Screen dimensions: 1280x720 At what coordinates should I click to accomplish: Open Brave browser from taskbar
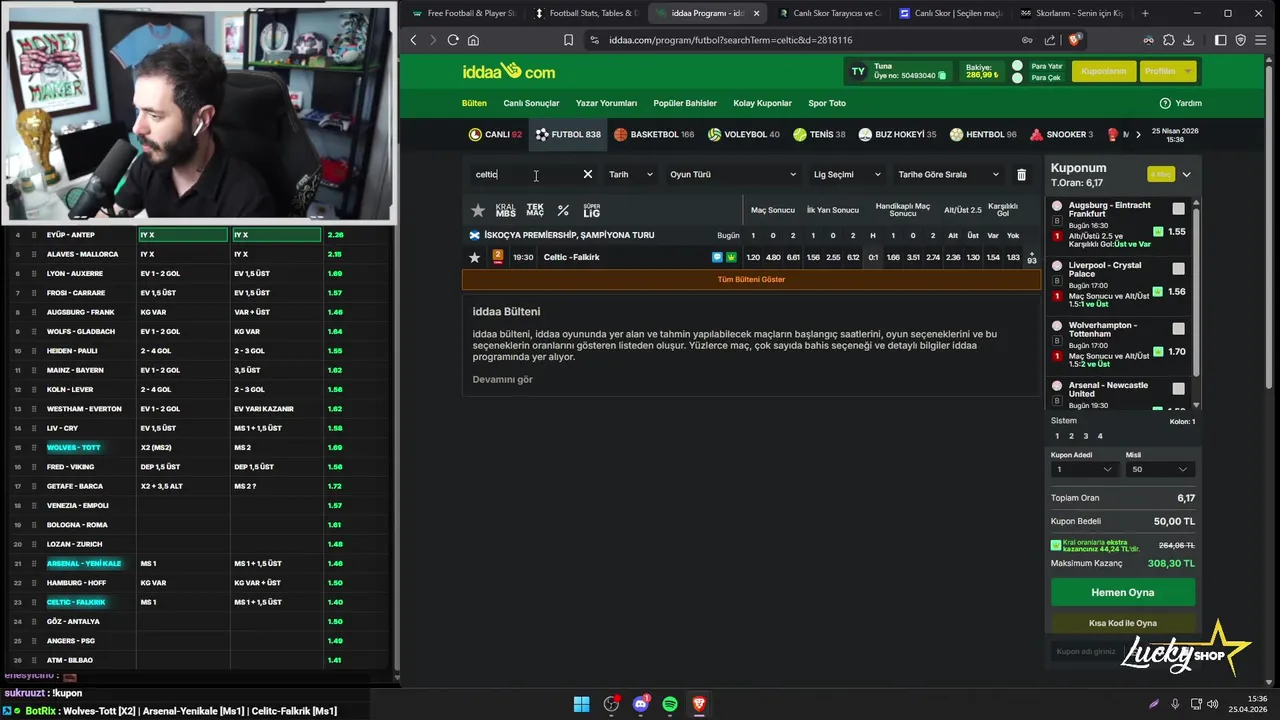tap(699, 704)
